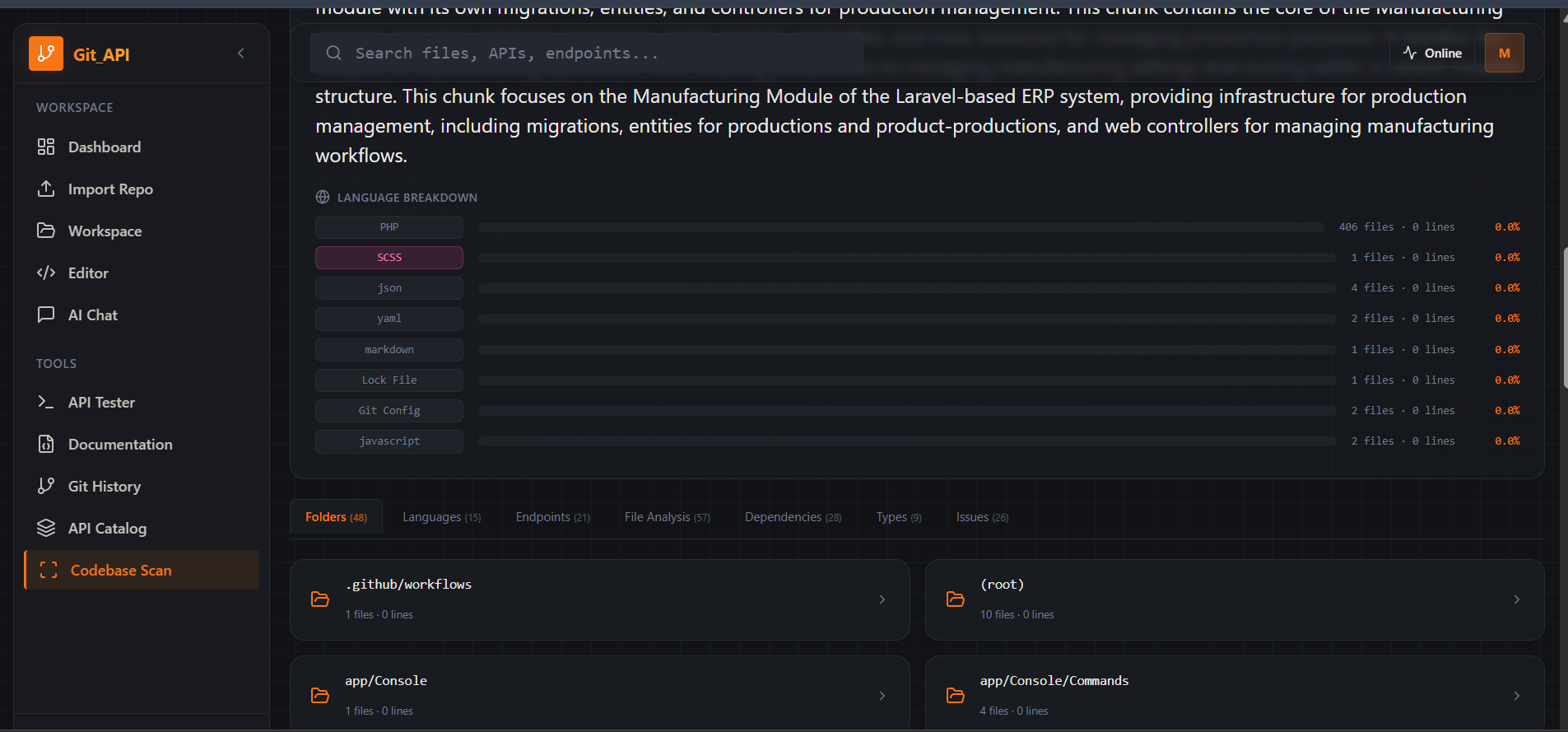The height and width of the screenshot is (732, 1568).
Task: Click the json progress bar
Action: [907, 288]
